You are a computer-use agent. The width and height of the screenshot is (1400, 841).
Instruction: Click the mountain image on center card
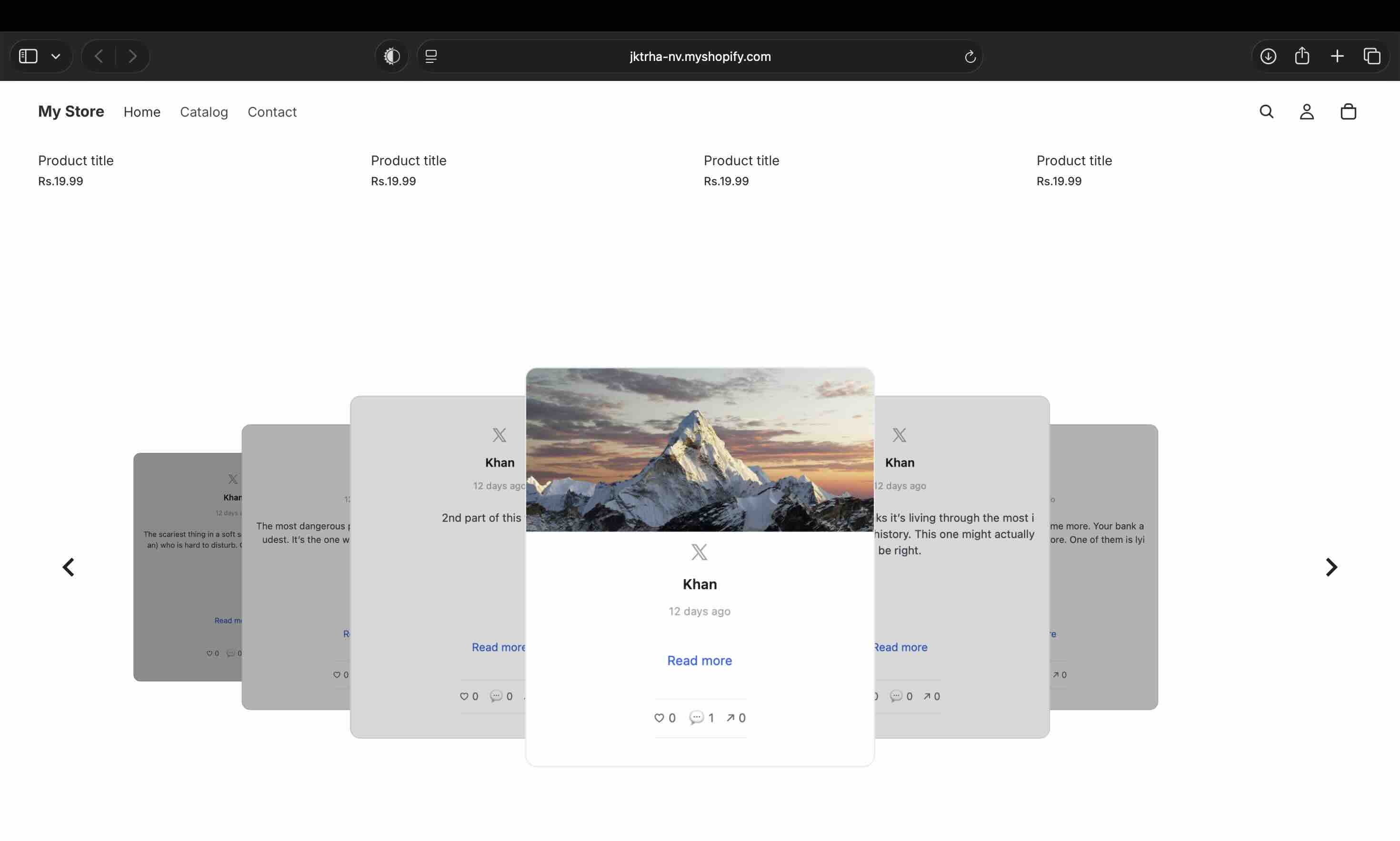click(700, 450)
